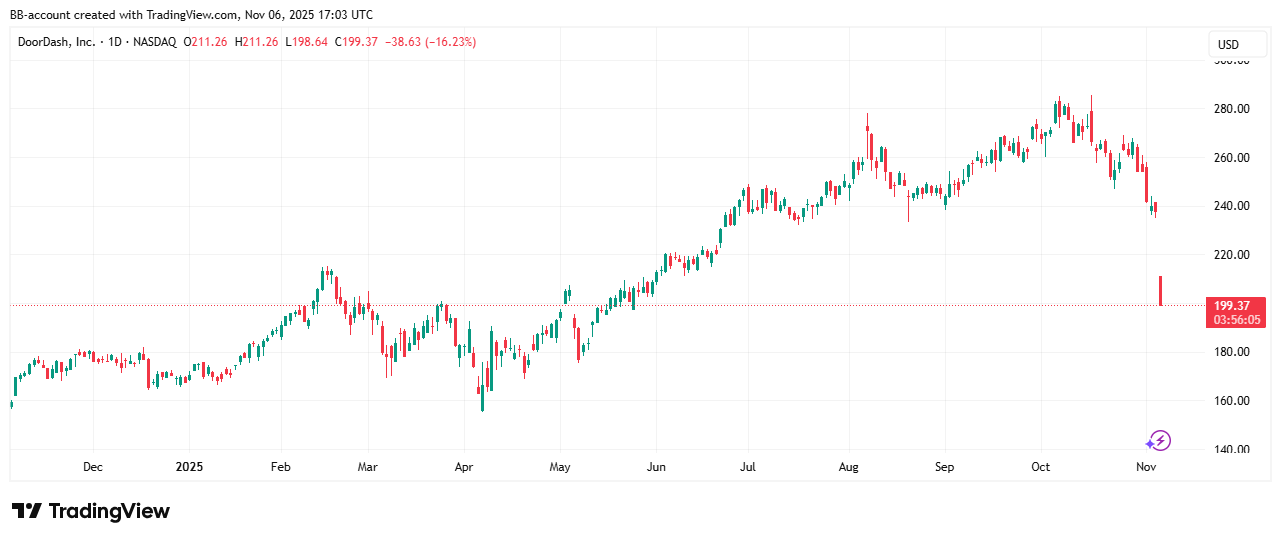The width and height of the screenshot is (1281, 541).
Task: Select the Jul label on time axis
Action: click(x=750, y=467)
